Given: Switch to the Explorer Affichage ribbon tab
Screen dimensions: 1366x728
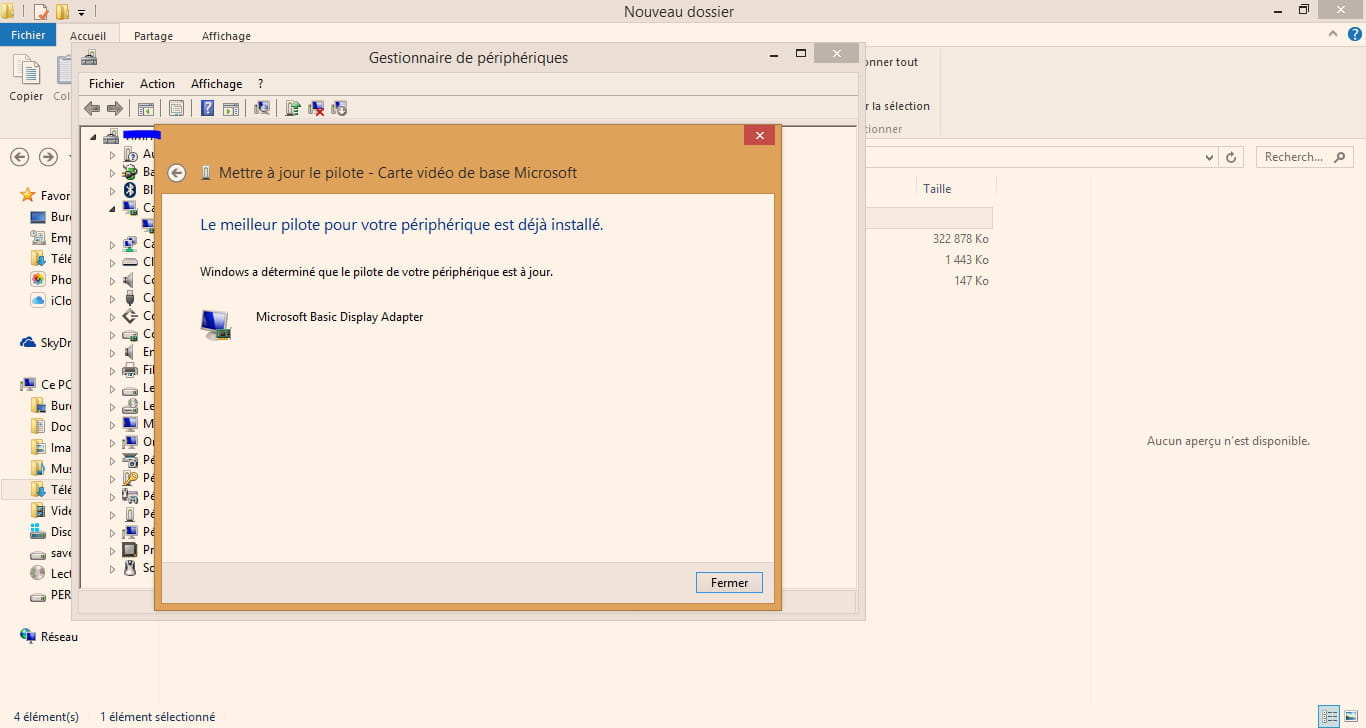Looking at the screenshot, I should click(x=226, y=36).
